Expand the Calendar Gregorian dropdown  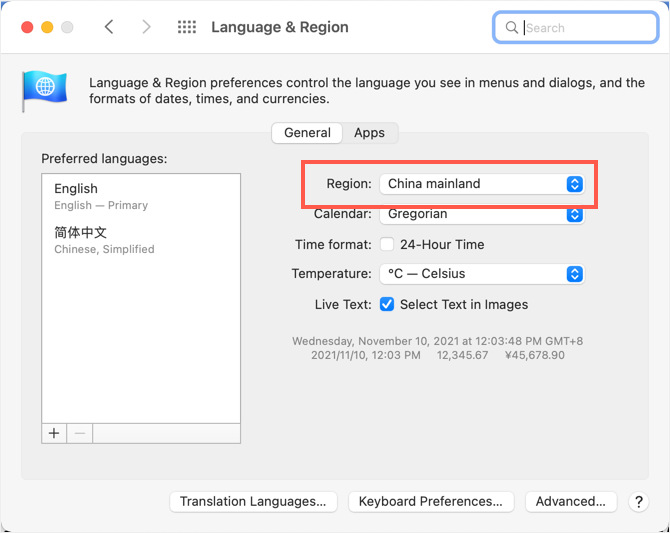tap(480, 214)
